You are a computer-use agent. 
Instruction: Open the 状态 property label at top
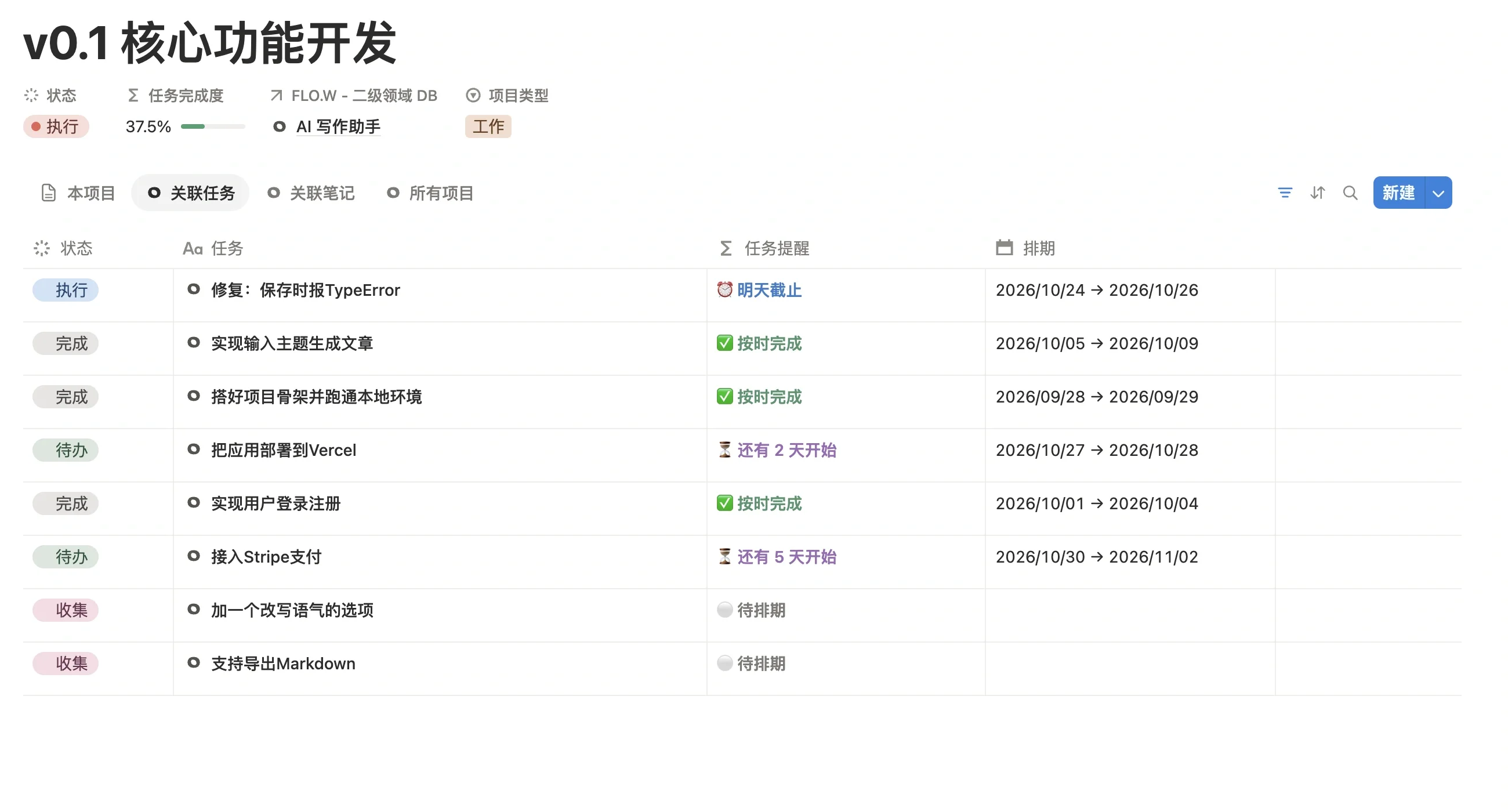[x=50, y=96]
